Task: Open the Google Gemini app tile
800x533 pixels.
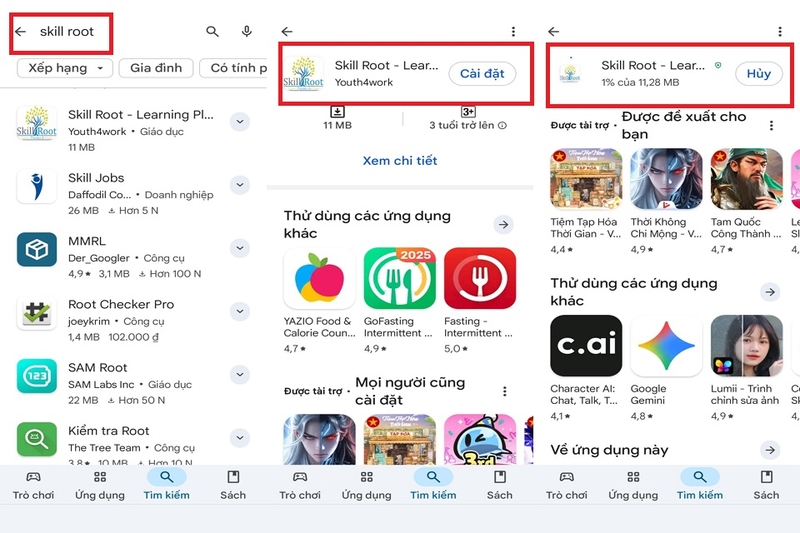Action: point(666,368)
